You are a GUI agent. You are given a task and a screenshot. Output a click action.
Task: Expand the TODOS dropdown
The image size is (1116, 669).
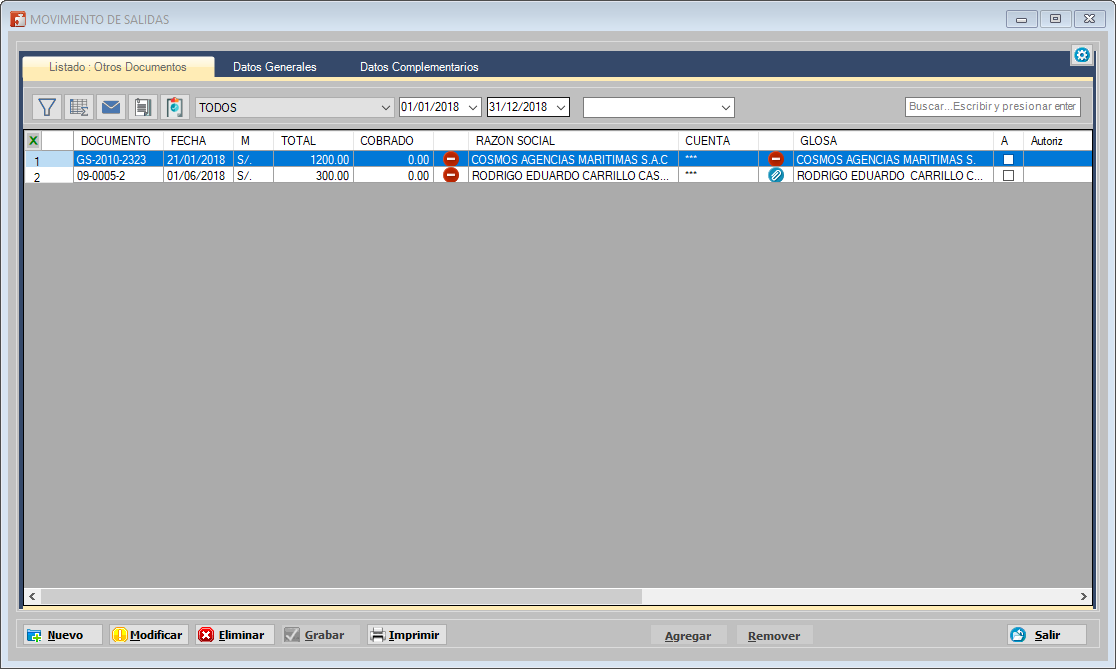click(386, 107)
